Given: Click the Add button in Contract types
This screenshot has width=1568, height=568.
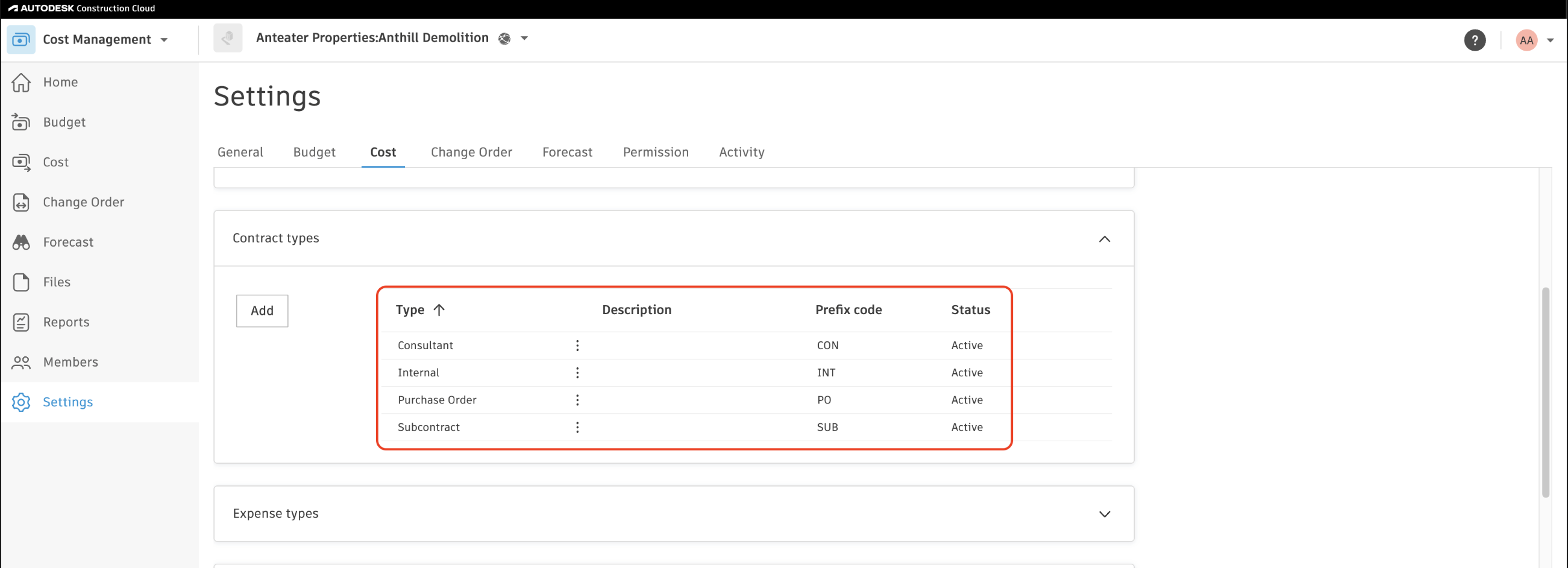Looking at the screenshot, I should click(x=262, y=311).
